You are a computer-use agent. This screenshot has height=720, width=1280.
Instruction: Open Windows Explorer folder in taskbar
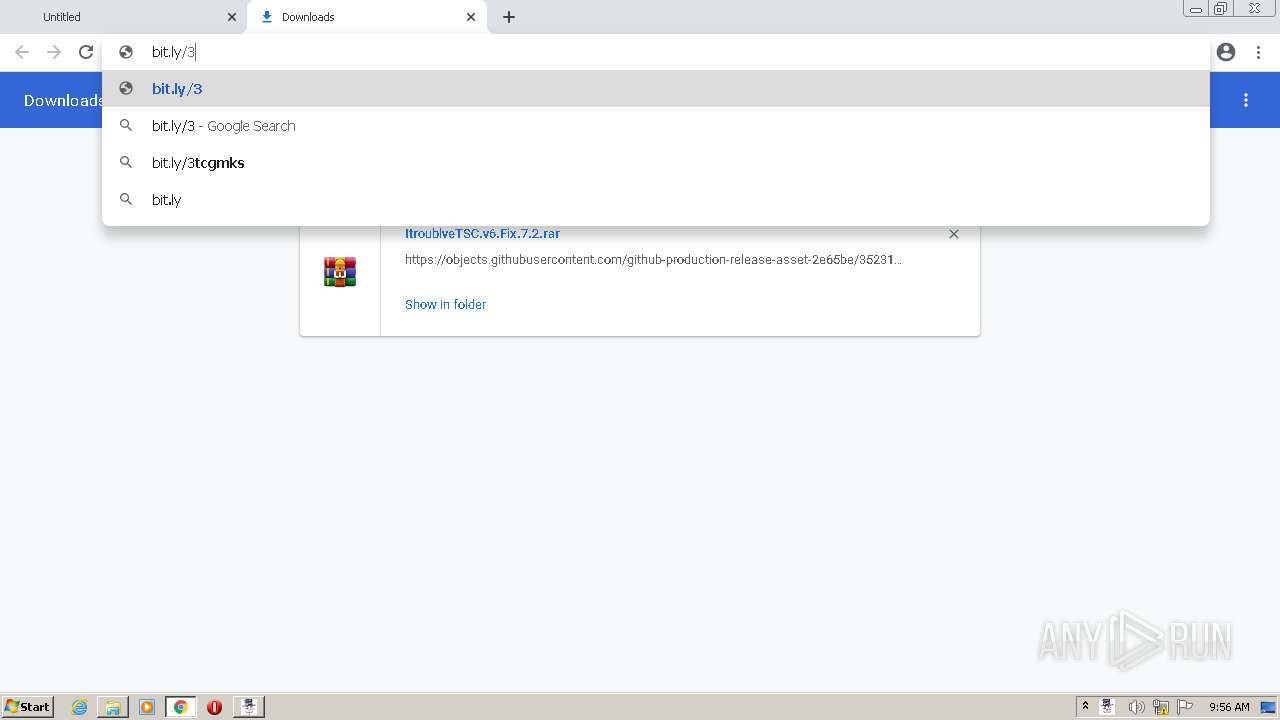(x=113, y=707)
